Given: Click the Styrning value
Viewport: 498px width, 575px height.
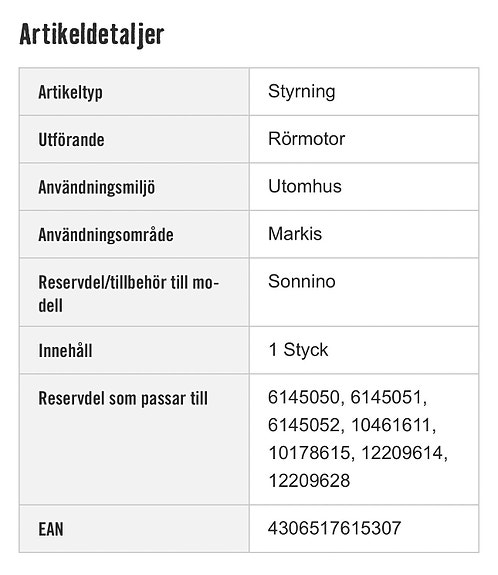Looking at the screenshot, I should point(301,91).
